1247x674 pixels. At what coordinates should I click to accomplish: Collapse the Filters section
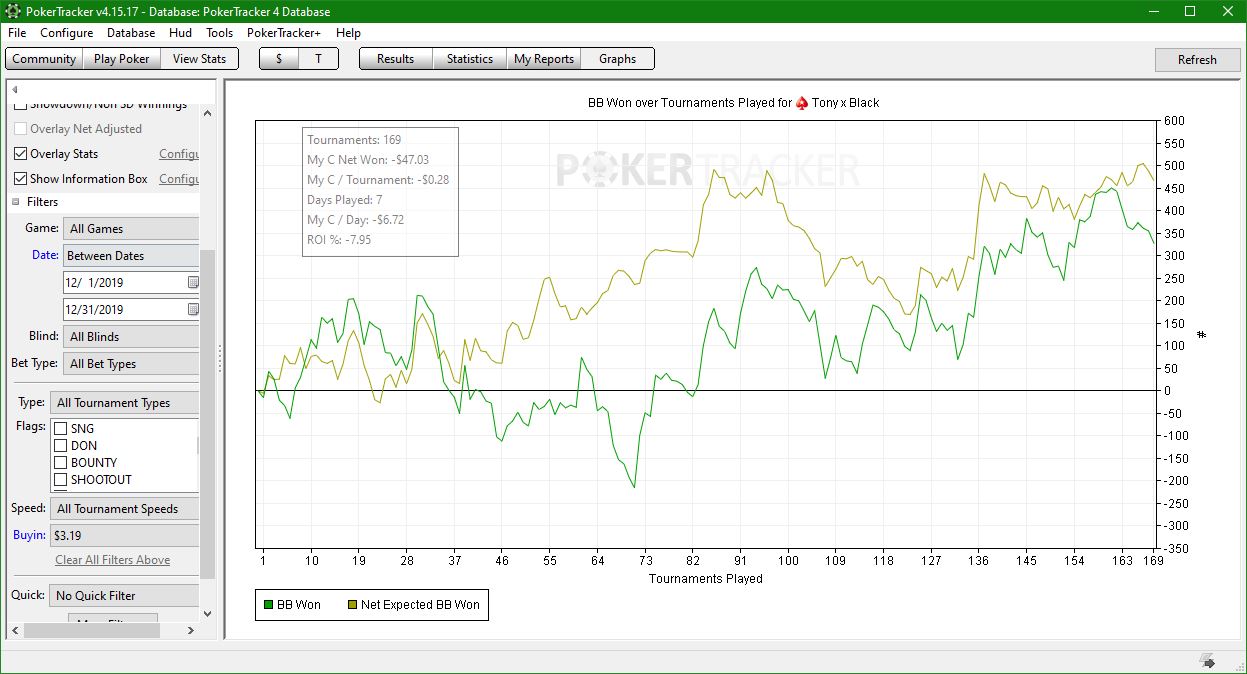(x=16, y=202)
